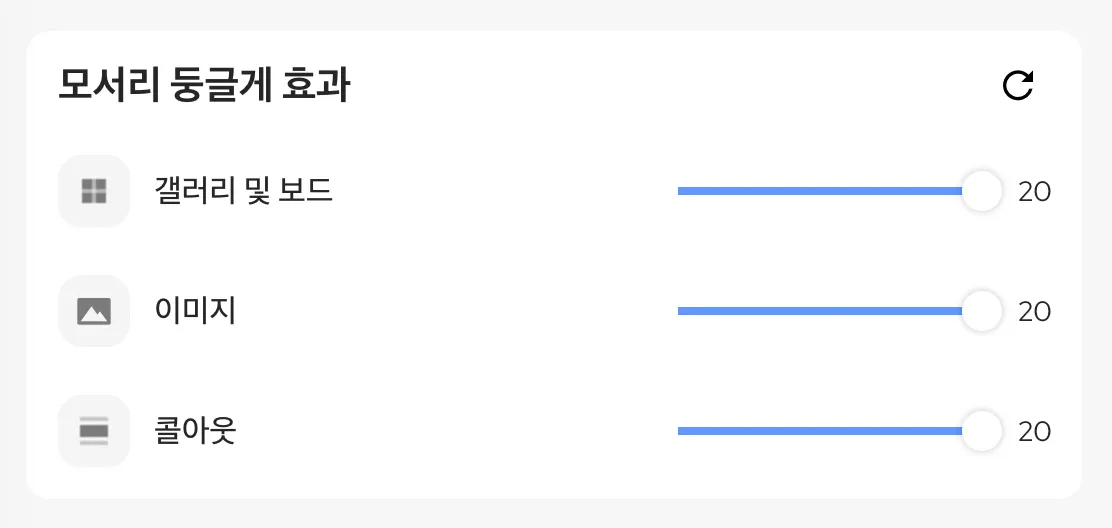
Task: Click the 갤러리 및 보드 slider handle
Action: tap(982, 191)
